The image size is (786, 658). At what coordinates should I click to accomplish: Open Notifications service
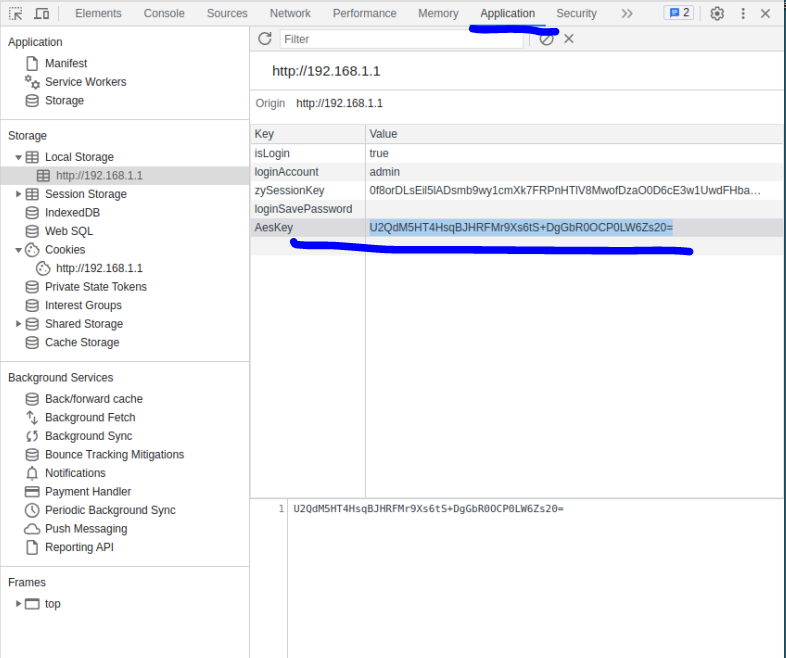coord(75,473)
